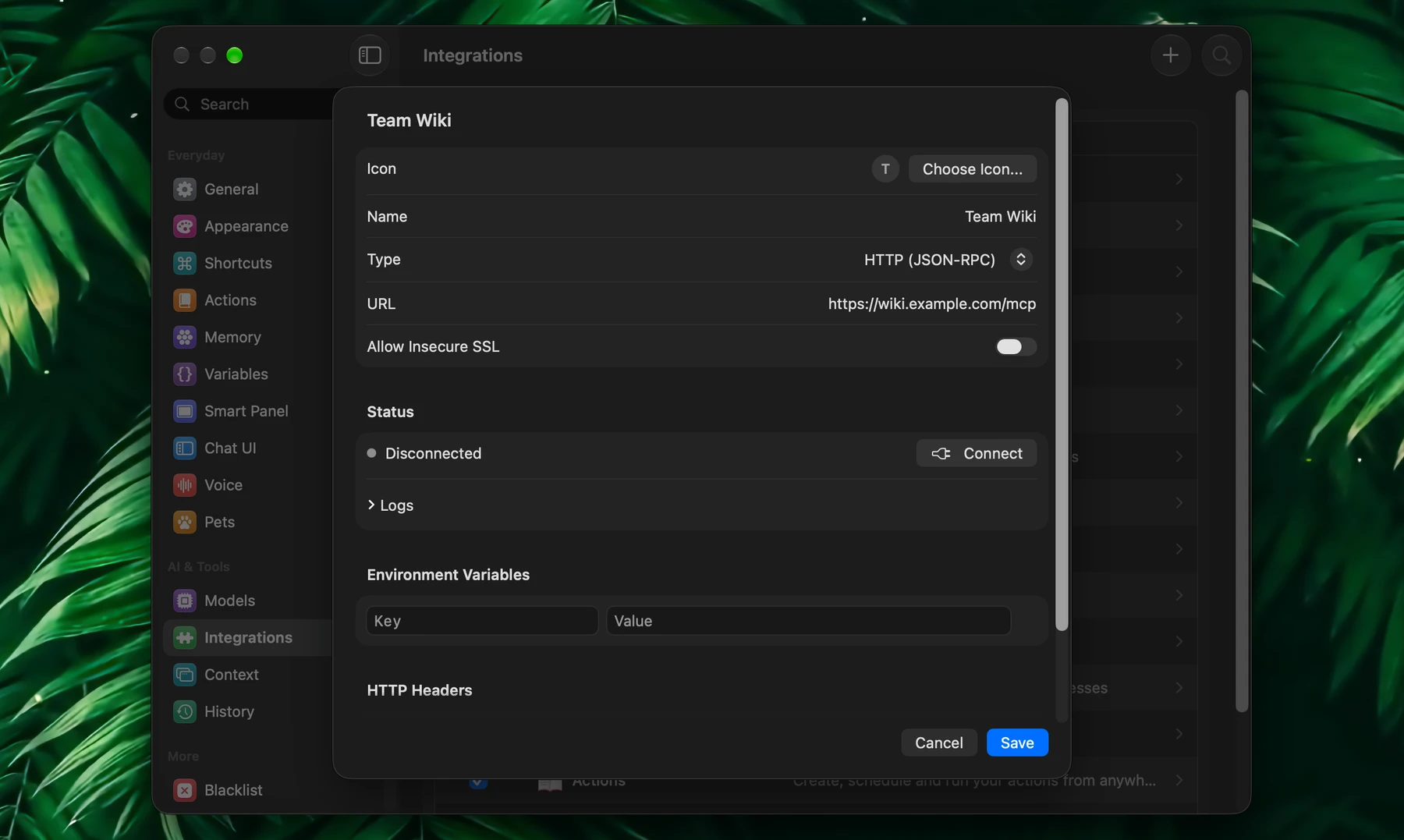Screen dimensions: 1404x840
Task: Click the dialog vertical scrollbar
Action: 1061,364
